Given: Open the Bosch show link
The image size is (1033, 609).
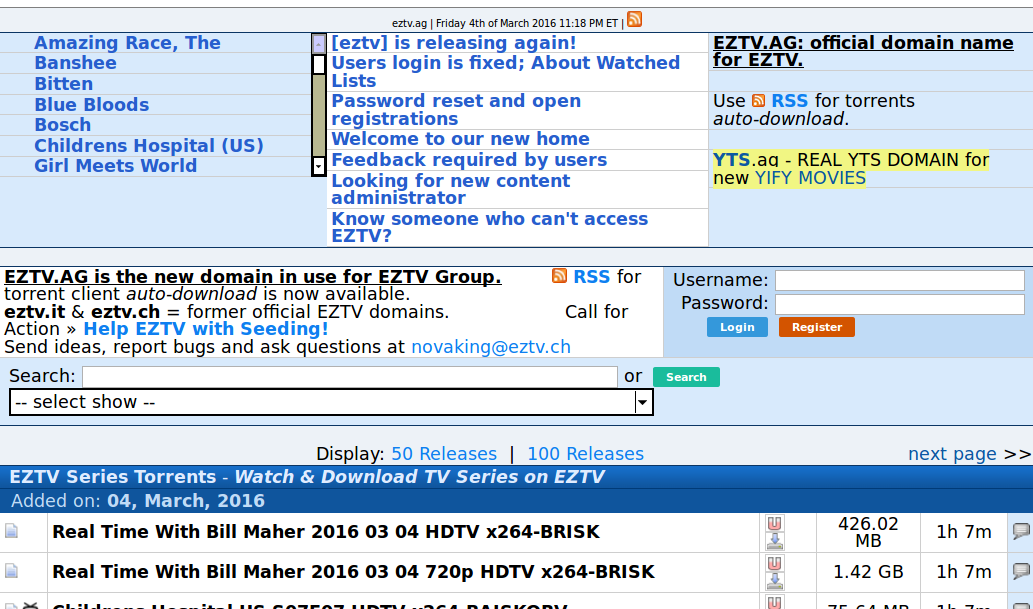Looking at the screenshot, I should pyautogui.click(x=63, y=125).
